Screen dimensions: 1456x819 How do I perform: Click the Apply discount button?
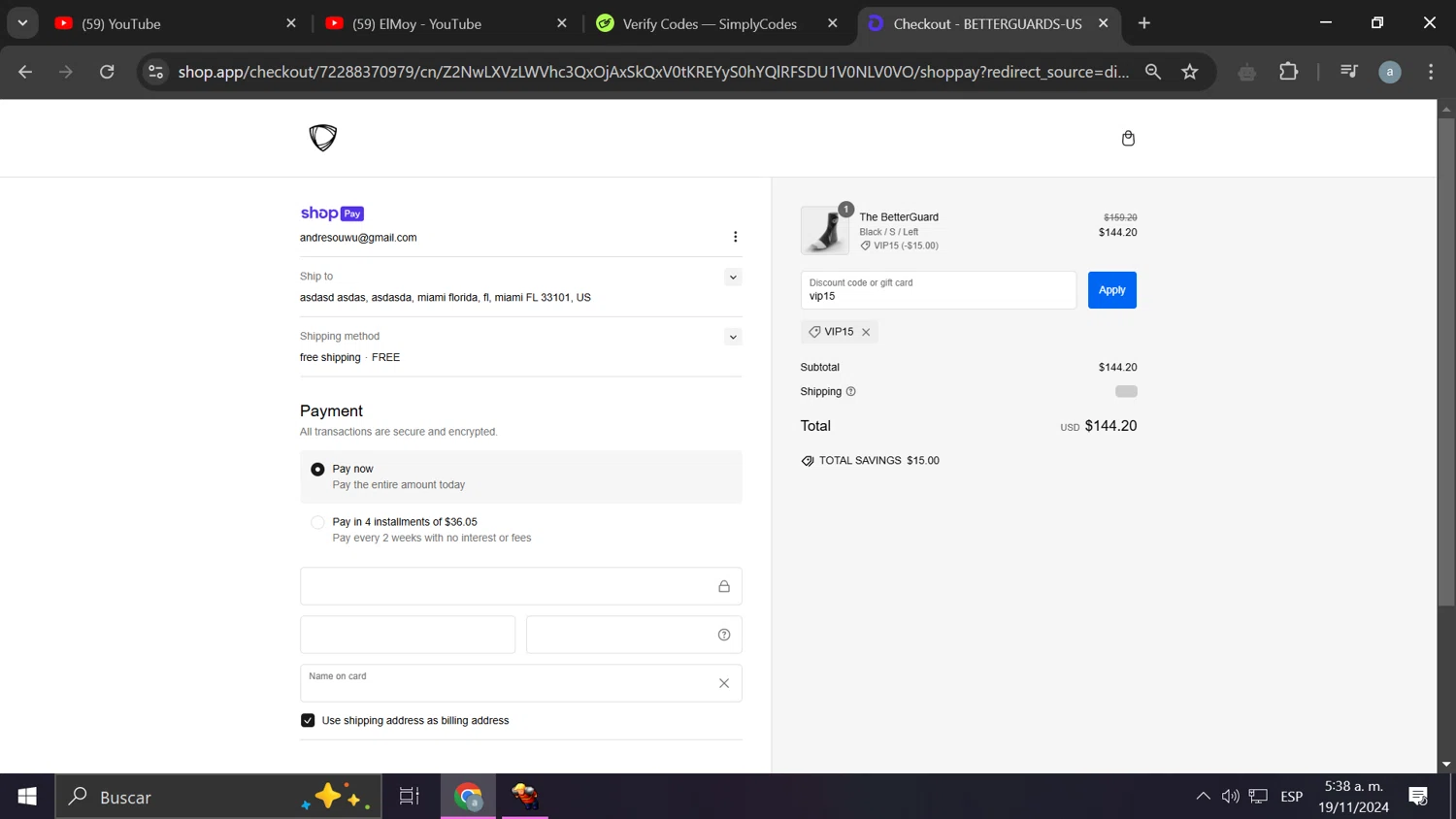click(1112, 290)
